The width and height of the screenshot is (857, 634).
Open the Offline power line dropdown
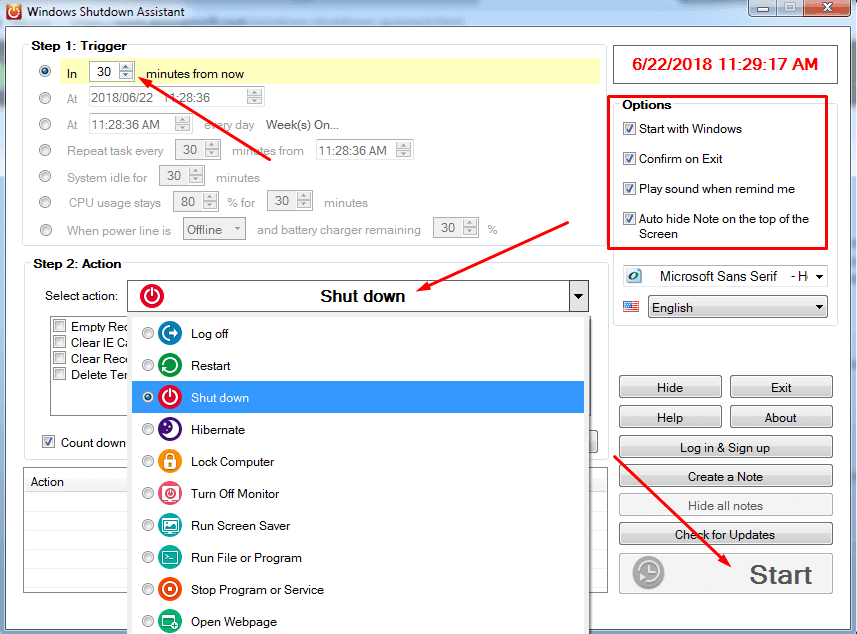point(237,229)
